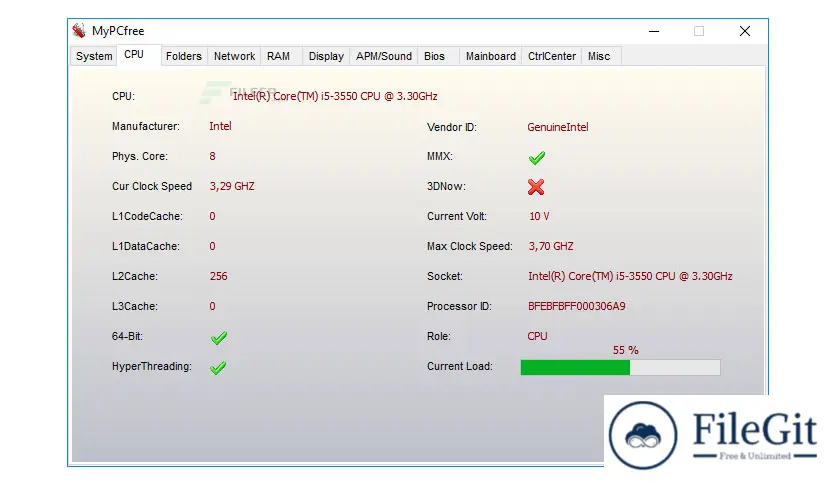Click the Processor ID label
Image resolution: width=836 pixels, height=484 pixels.
click(459, 306)
